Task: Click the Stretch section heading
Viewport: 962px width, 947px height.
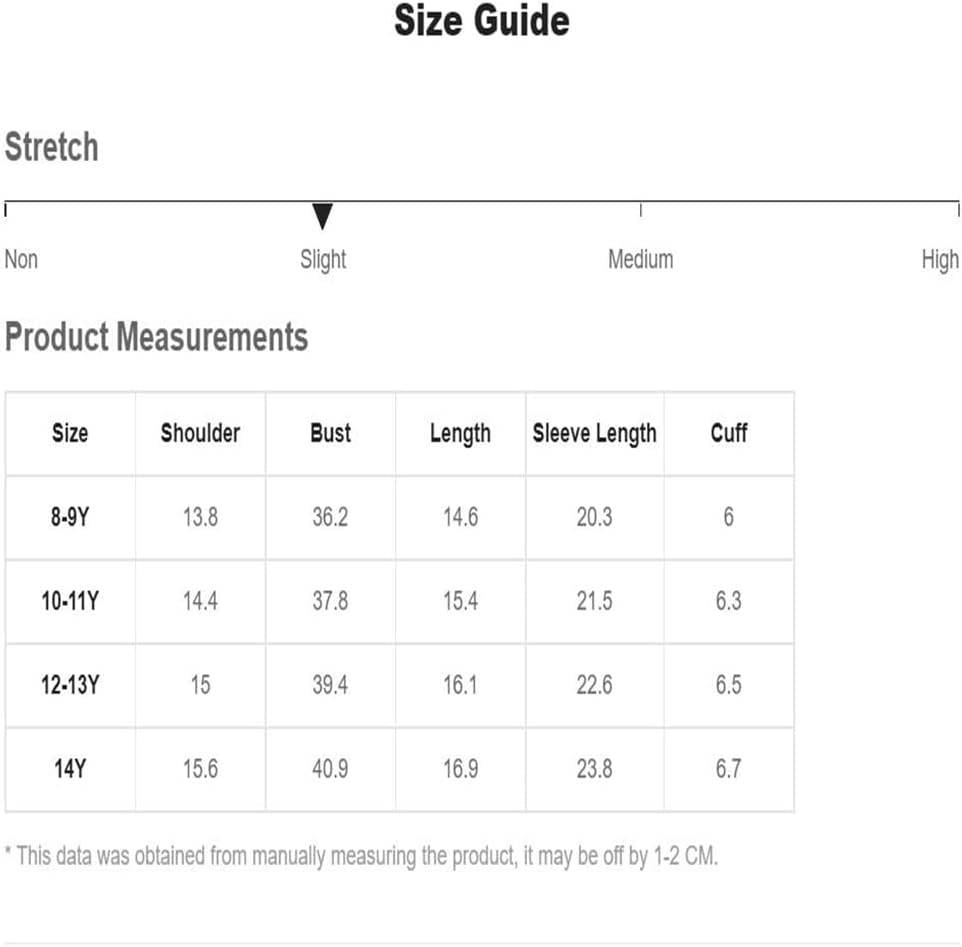Action: [52, 147]
